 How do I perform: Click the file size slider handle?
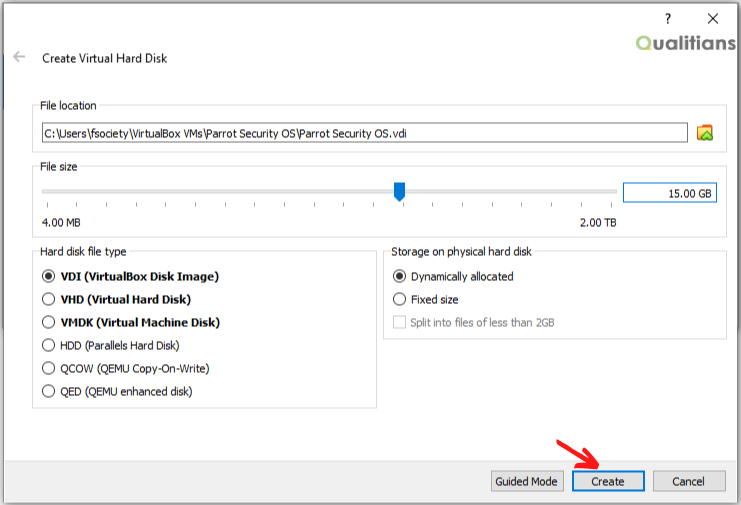399,192
